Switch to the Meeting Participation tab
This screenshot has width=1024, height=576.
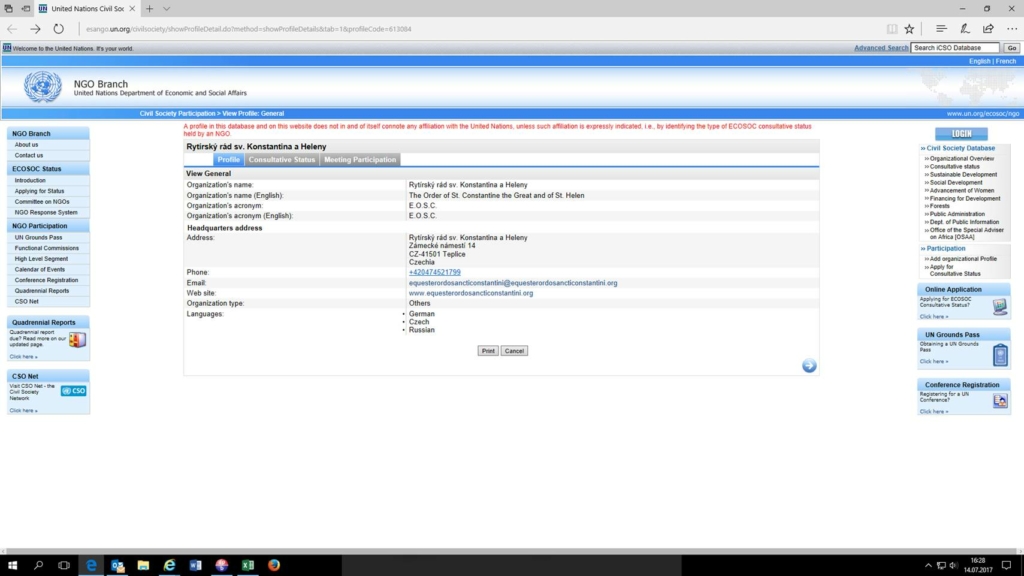click(x=360, y=159)
